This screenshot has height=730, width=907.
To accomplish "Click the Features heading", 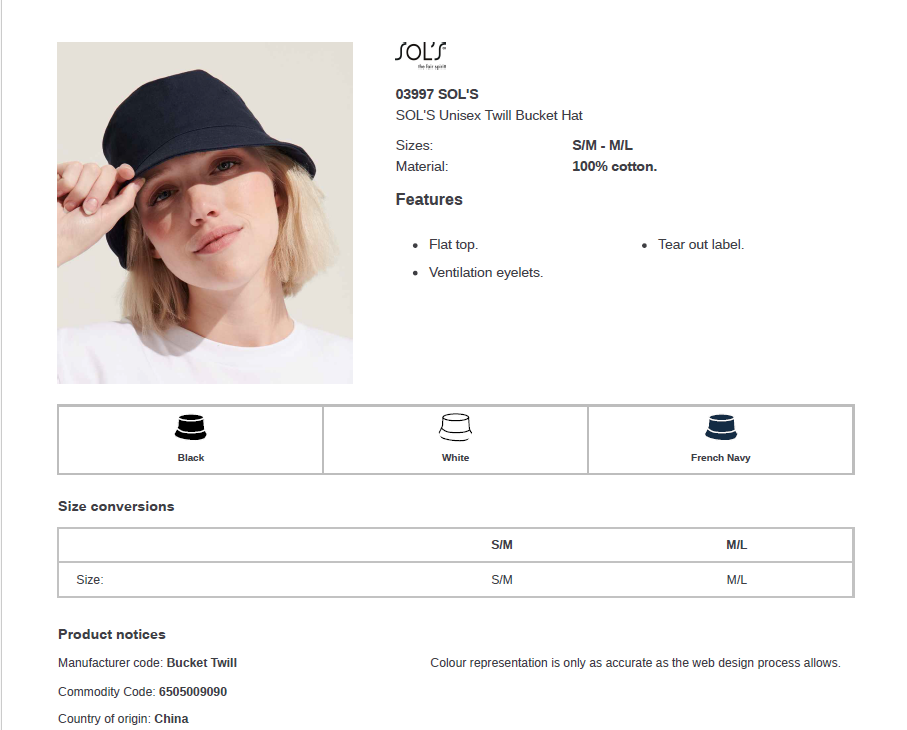I will click(x=429, y=200).
